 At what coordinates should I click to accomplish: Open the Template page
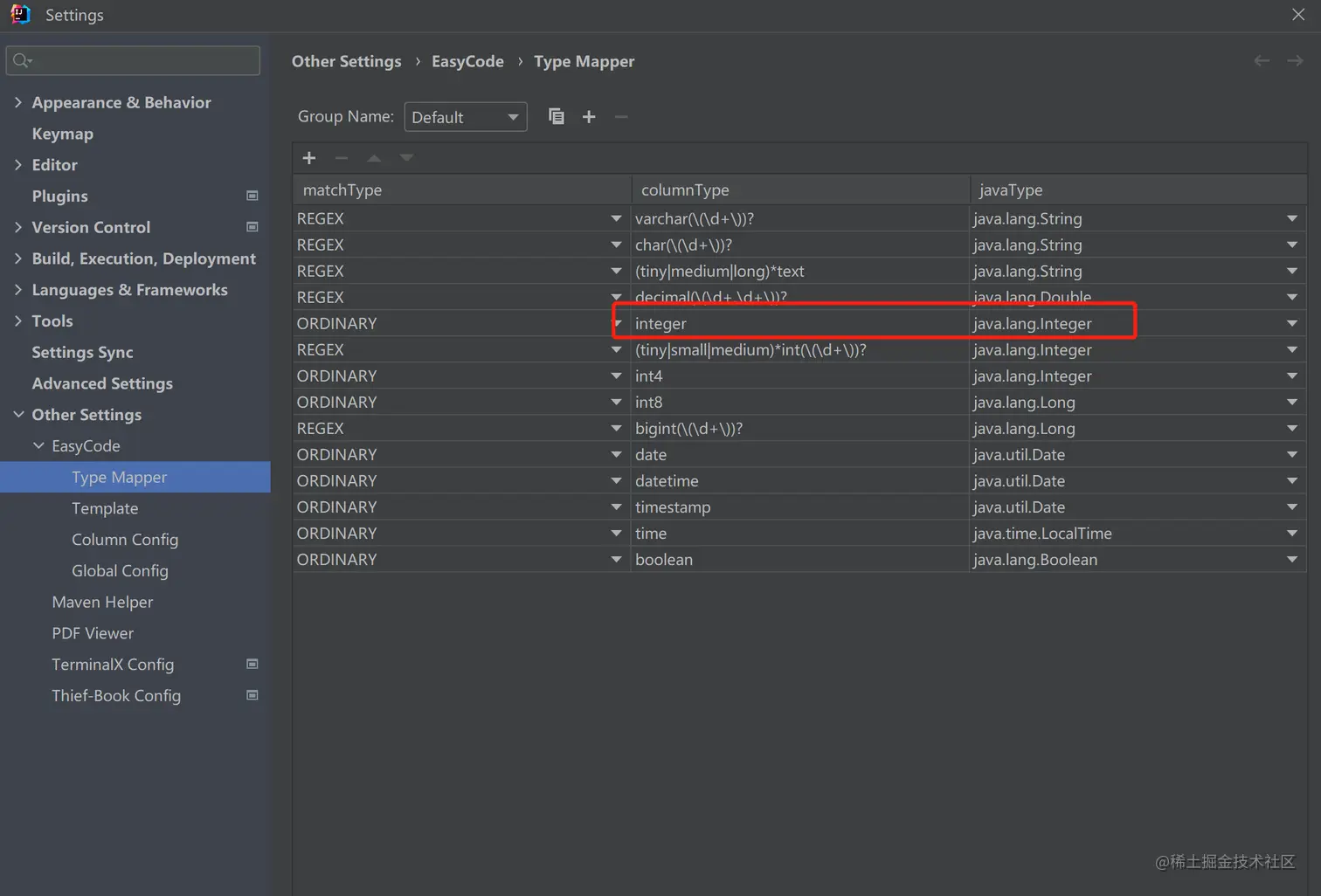tap(105, 508)
